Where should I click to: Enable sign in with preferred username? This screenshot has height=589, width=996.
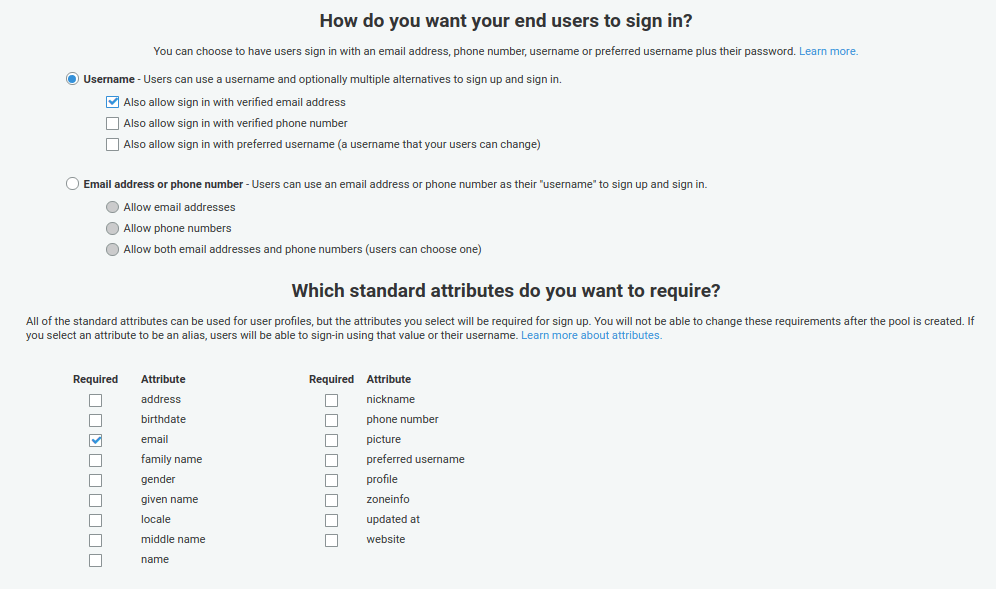click(x=112, y=145)
